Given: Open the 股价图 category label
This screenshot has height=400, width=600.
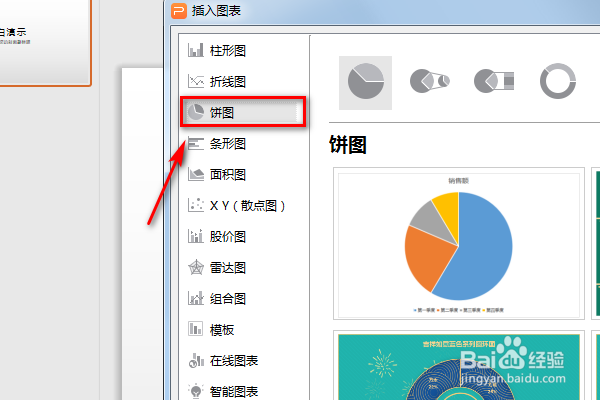Looking at the screenshot, I should [x=228, y=237].
